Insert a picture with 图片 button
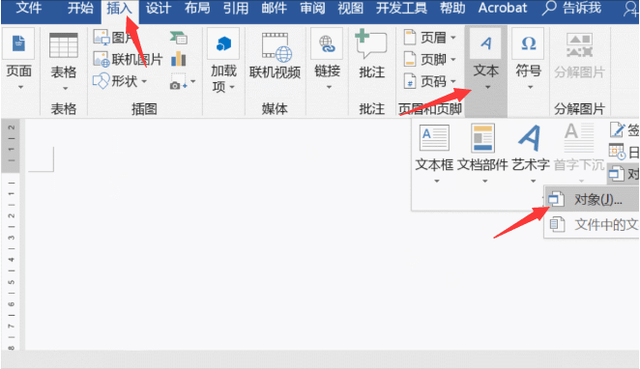 (114, 38)
